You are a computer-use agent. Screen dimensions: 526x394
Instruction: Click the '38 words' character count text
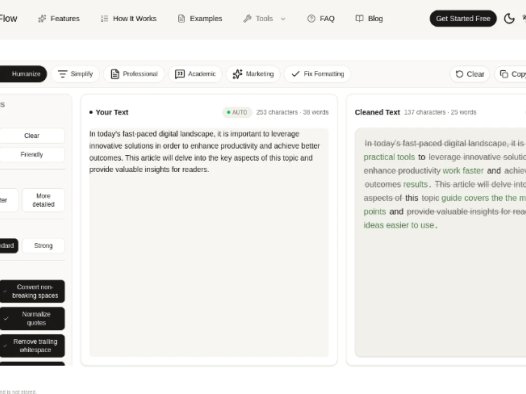pyautogui.click(x=316, y=112)
